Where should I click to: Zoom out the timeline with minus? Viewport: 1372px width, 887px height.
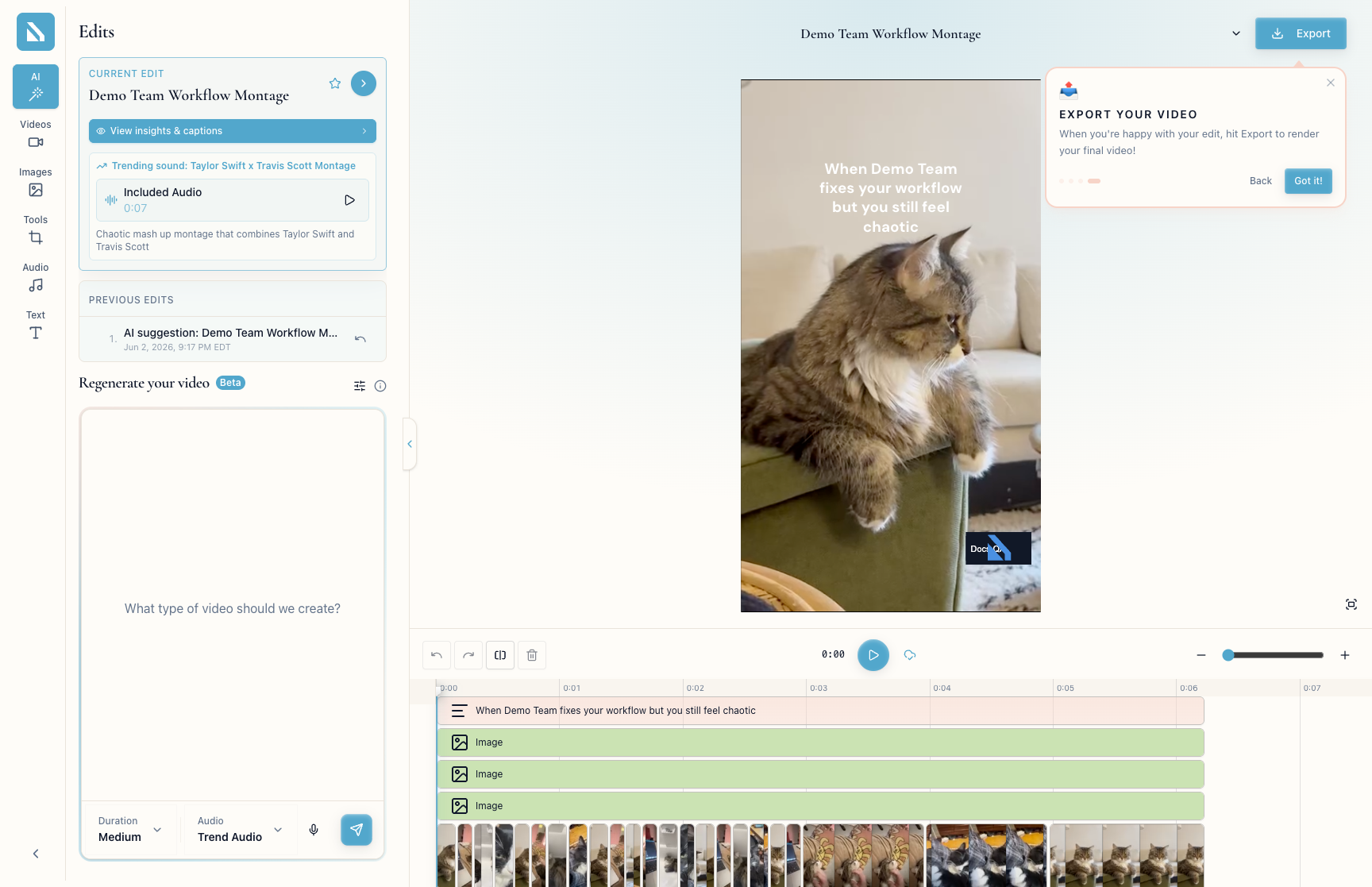(x=1201, y=655)
